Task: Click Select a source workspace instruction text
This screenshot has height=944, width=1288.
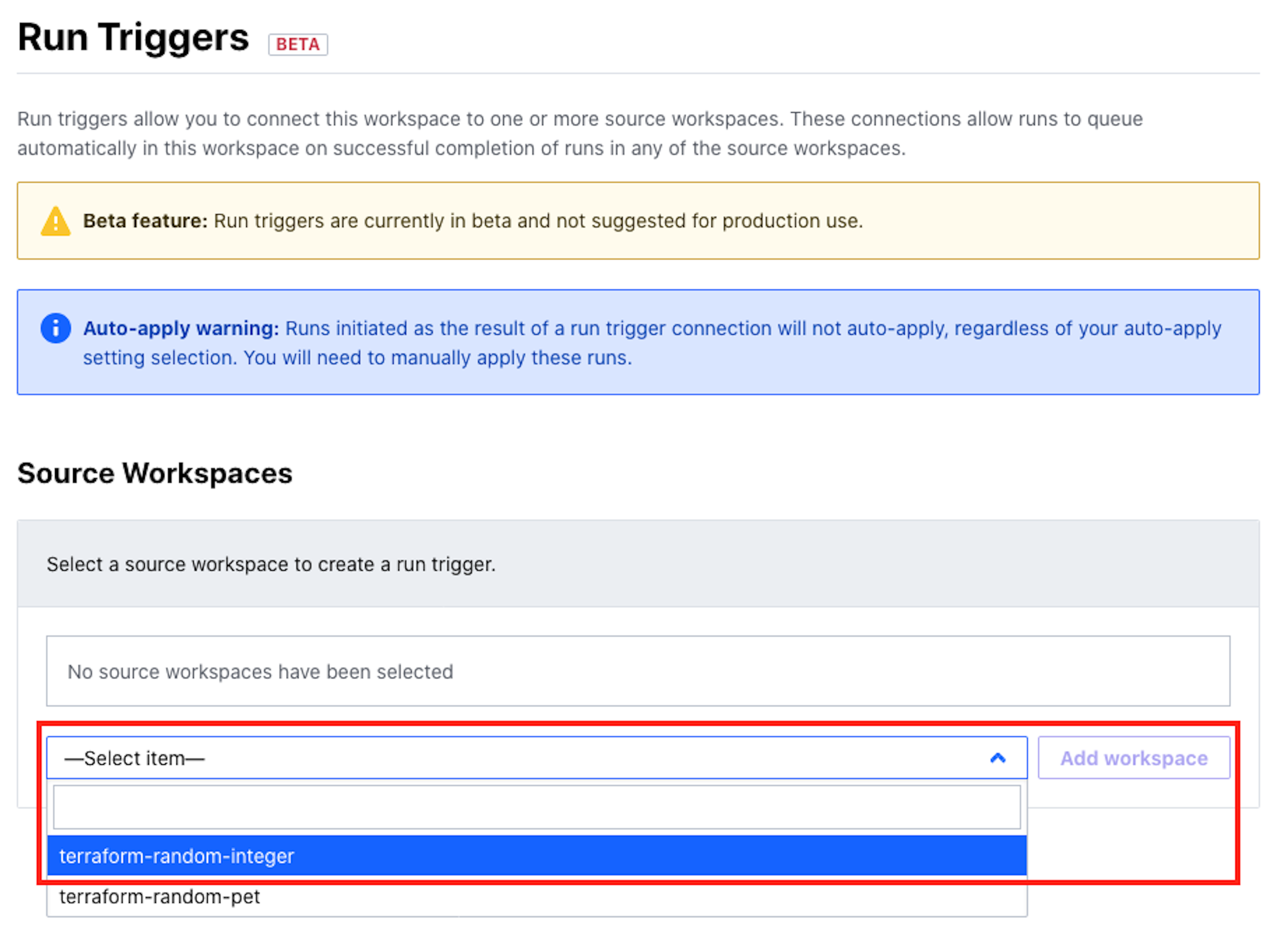Action: [271, 564]
